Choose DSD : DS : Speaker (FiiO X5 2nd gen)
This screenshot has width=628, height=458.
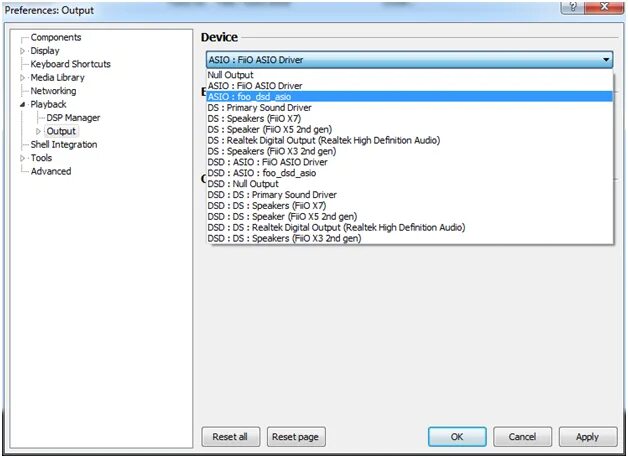click(x=410, y=217)
